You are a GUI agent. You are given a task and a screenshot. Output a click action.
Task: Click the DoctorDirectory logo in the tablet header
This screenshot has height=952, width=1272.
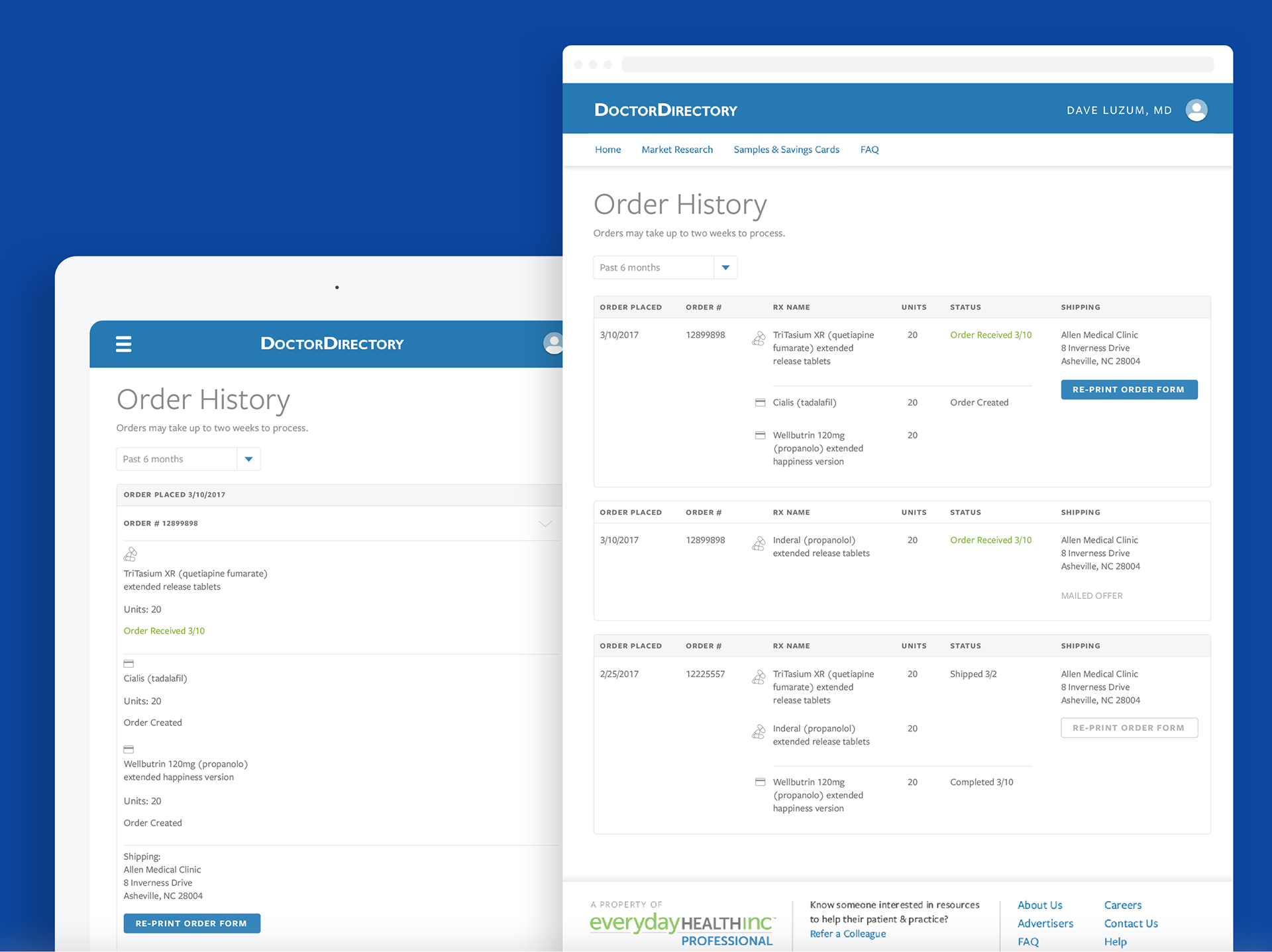331,343
